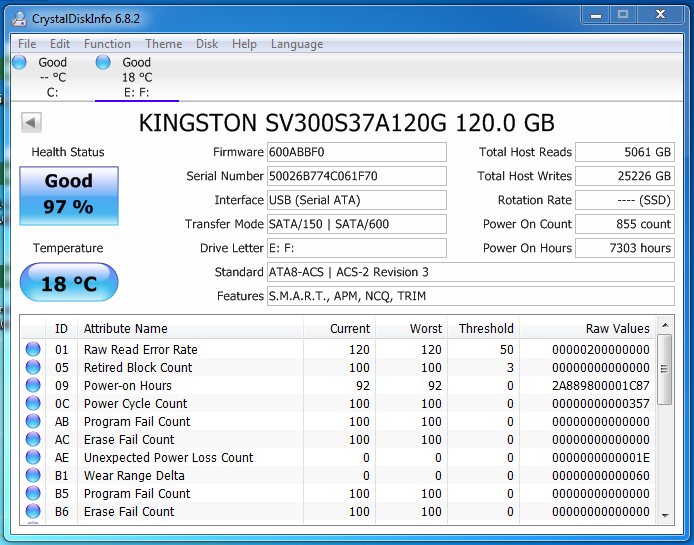The image size is (694, 545).
Task: Click the Power On Count value 855 count
Action: click(x=625, y=224)
